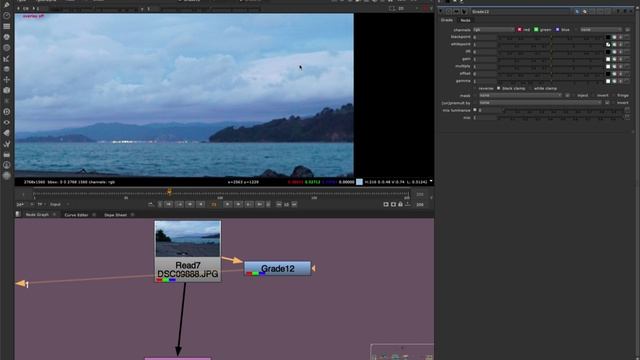Screen dimensions: 640x360
Task: Jump to the first frame
Action: pos(169,204)
